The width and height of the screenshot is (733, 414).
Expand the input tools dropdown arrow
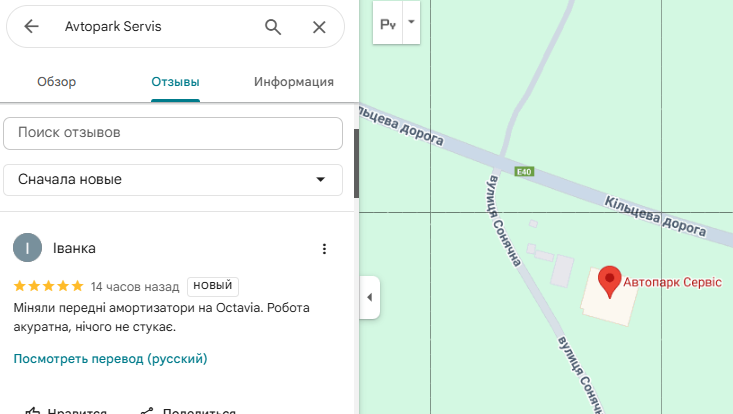pos(411,22)
